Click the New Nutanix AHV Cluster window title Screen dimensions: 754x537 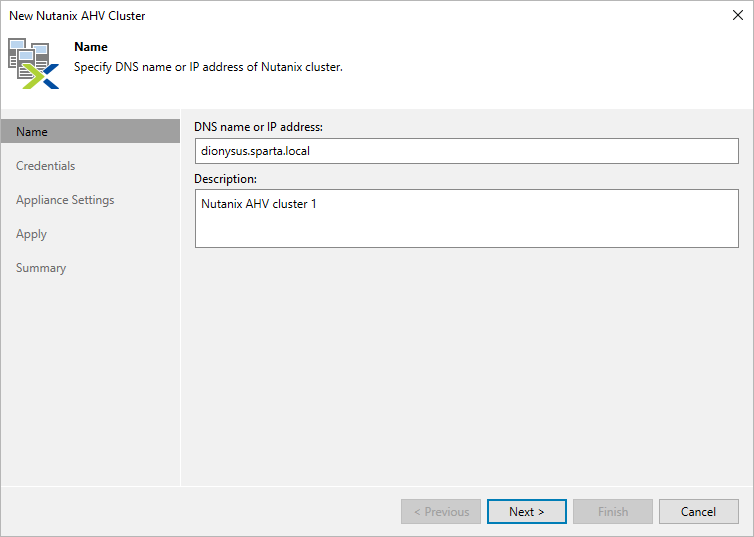click(77, 16)
